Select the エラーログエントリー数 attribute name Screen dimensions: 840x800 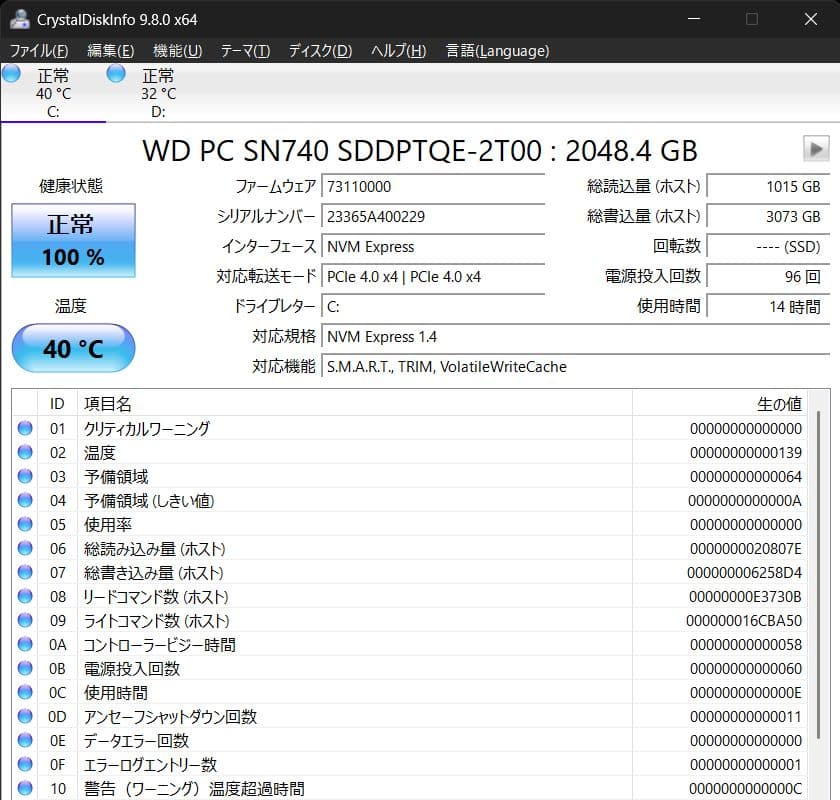tap(151, 765)
